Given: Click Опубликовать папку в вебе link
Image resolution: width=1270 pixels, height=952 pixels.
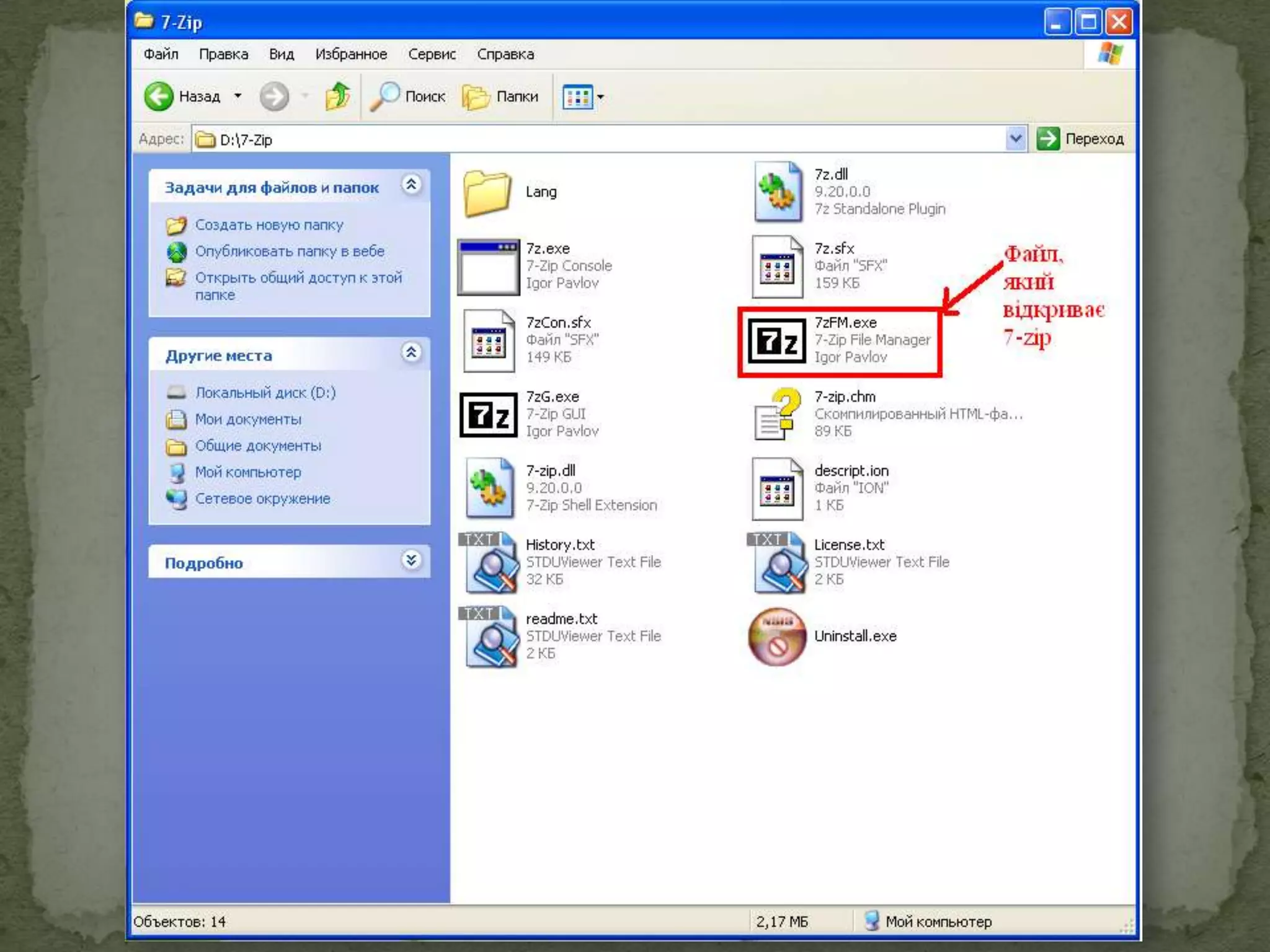Looking at the screenshot, I should click(290, 252).
